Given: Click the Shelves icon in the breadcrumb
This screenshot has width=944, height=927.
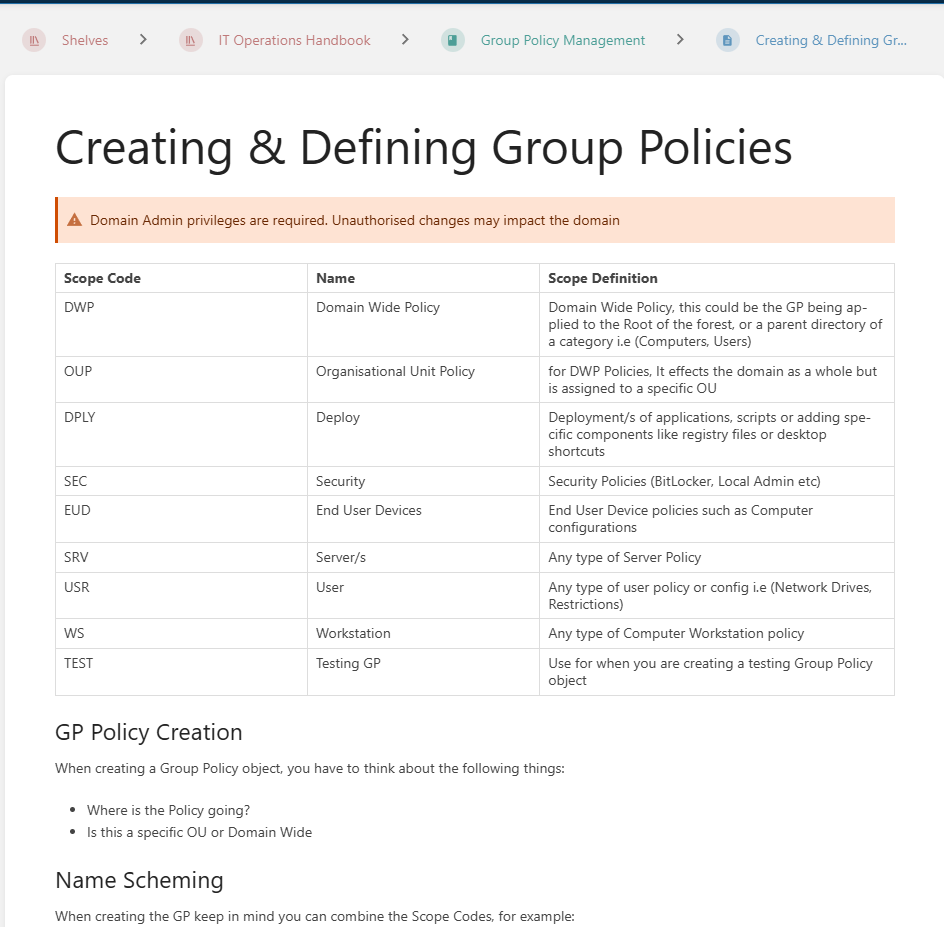Looking at the screenshot, I should (34, 40).
